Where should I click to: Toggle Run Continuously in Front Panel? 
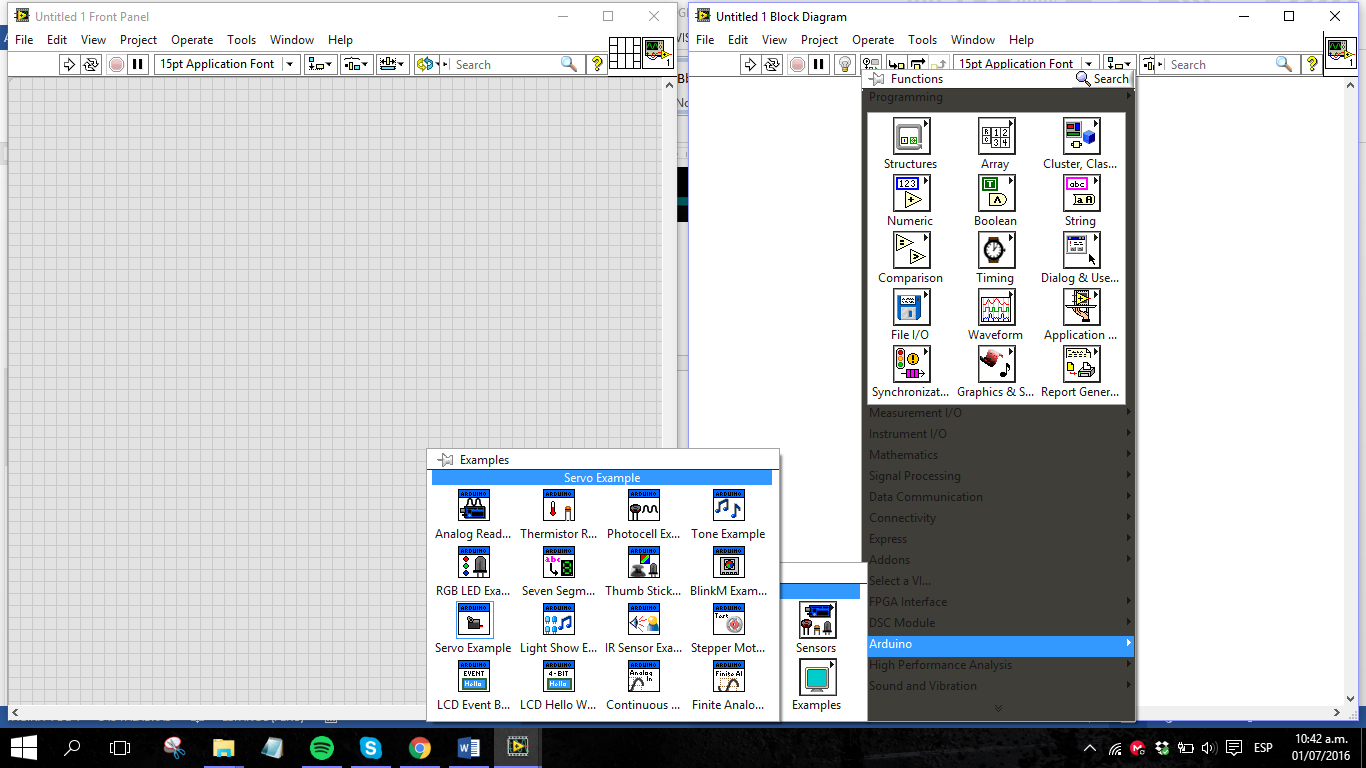92,64
